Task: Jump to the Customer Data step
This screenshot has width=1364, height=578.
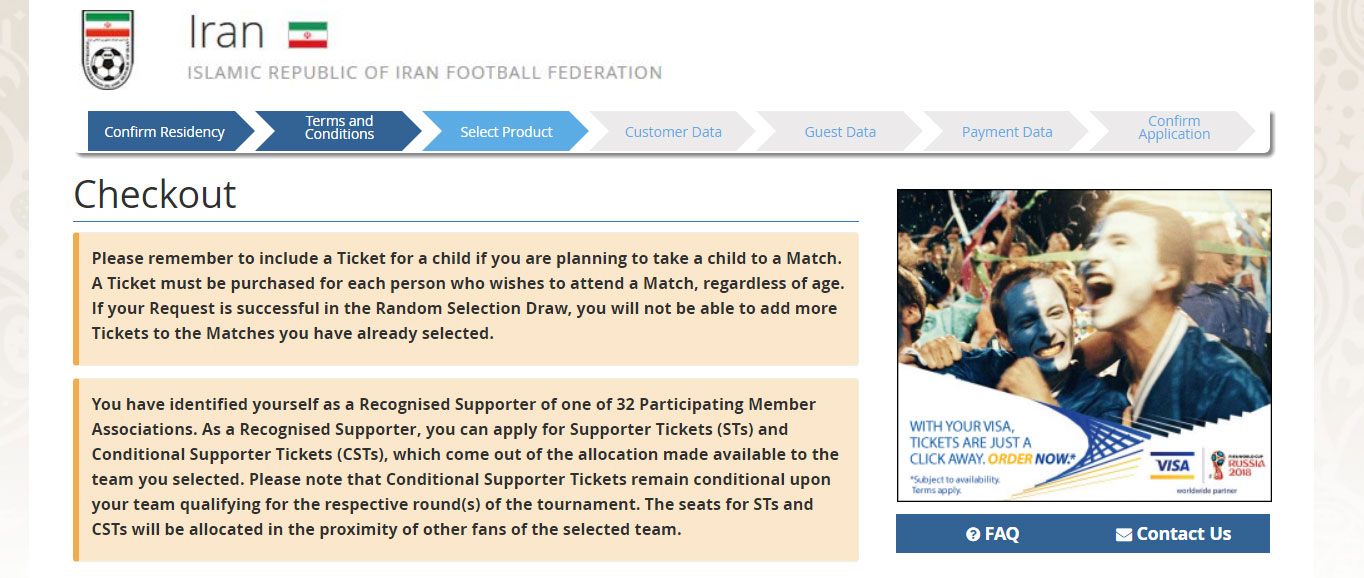Action: coord(673,132)
